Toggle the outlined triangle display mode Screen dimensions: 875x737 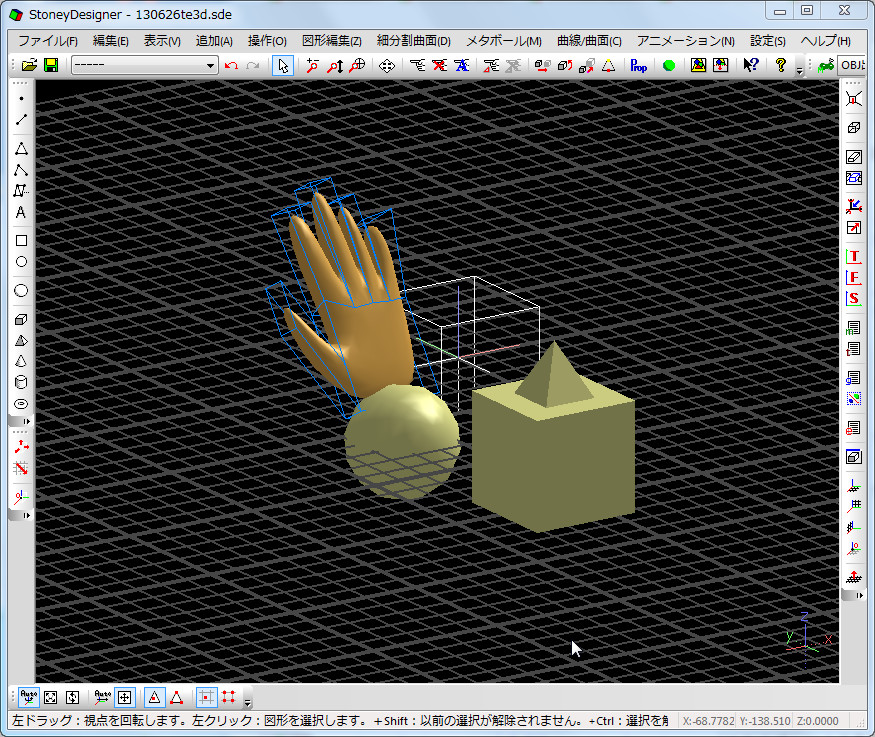coord(178,697)
